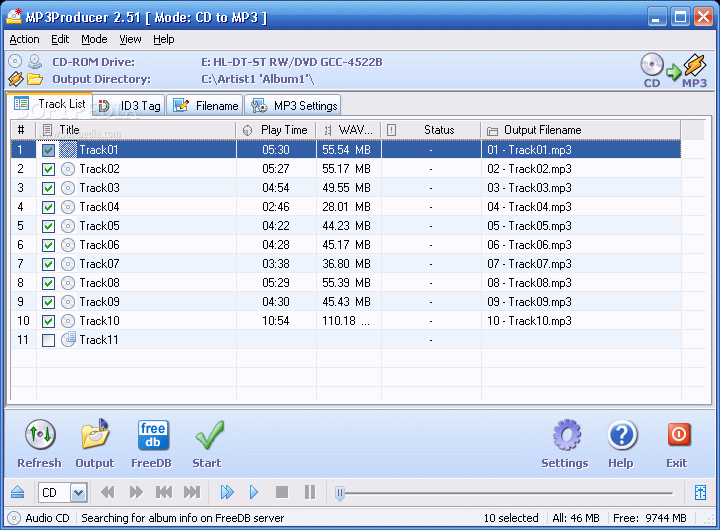Select the Track List tab
This screenshot has width=720, height=530.
tap(50, 104)
